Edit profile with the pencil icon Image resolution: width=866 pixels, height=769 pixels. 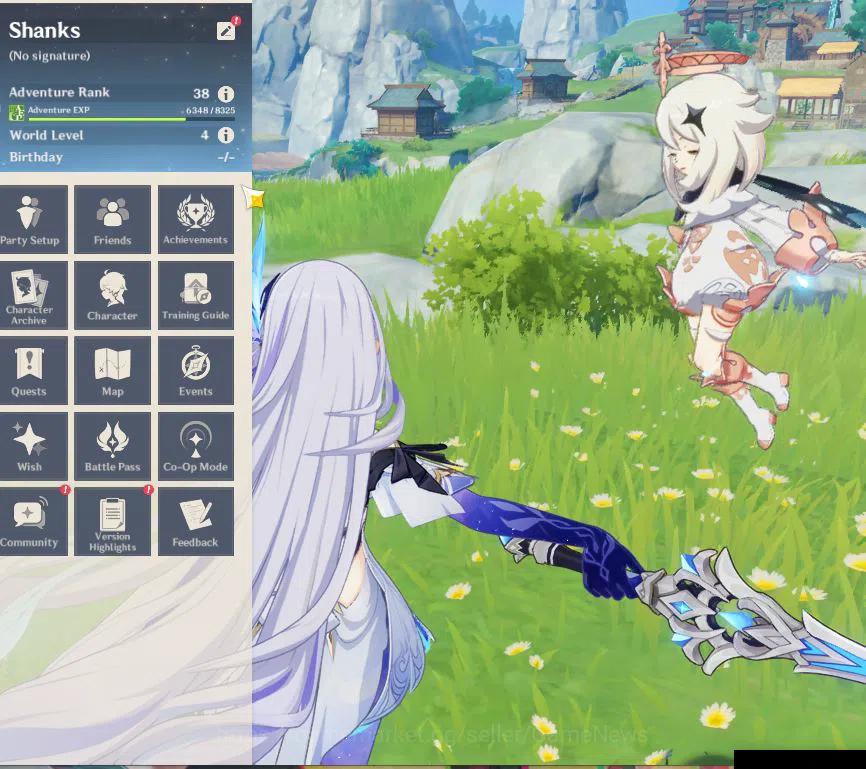[226, 31]
